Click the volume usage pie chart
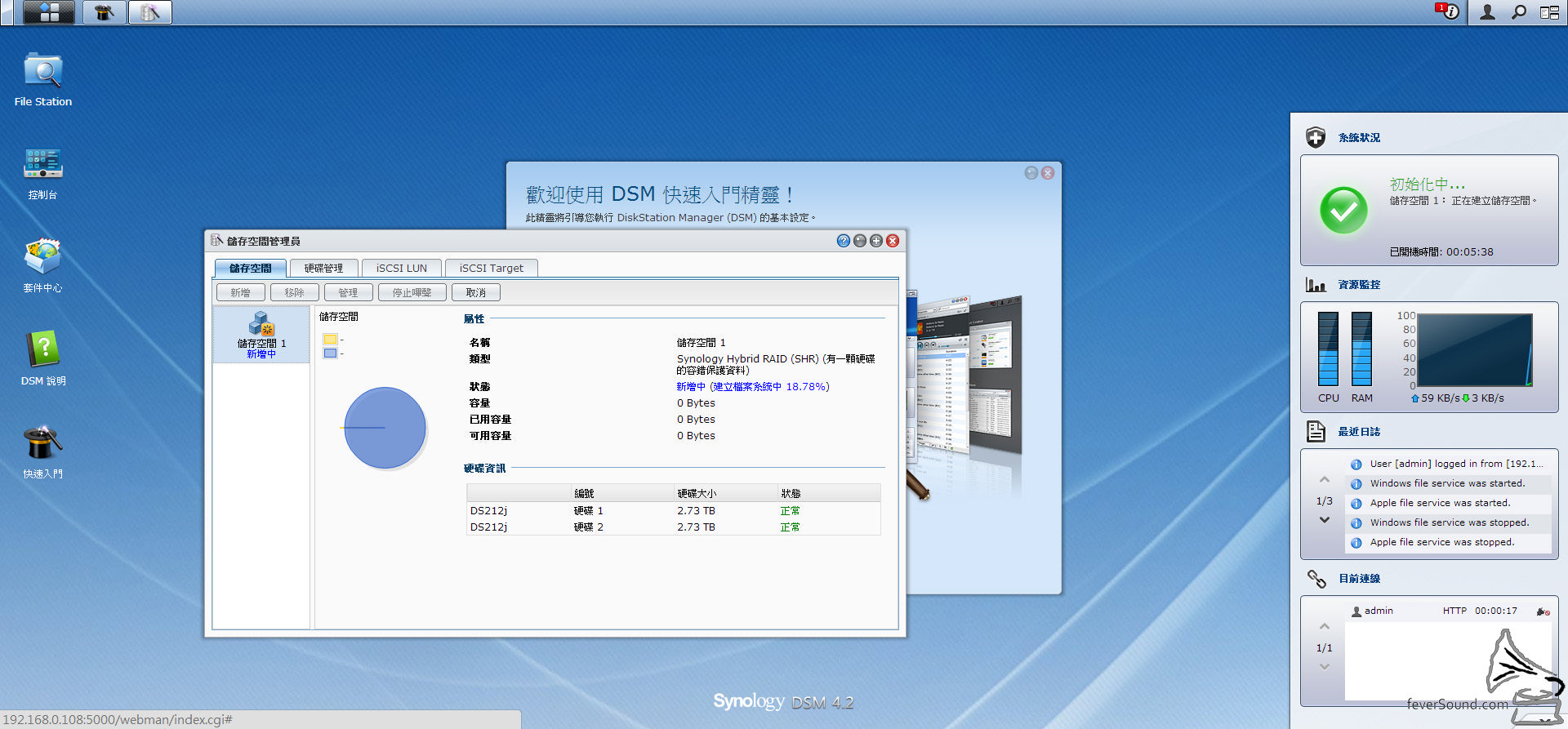The width and height of the screenshot is (1568, 729). pyautogui.click(x=385, y=428)
